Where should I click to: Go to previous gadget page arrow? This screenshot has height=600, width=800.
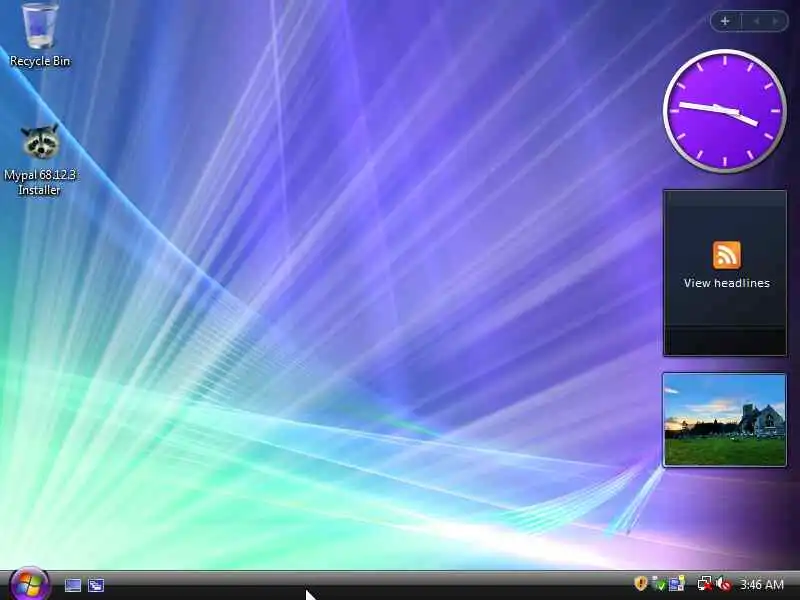pos(757,21)
